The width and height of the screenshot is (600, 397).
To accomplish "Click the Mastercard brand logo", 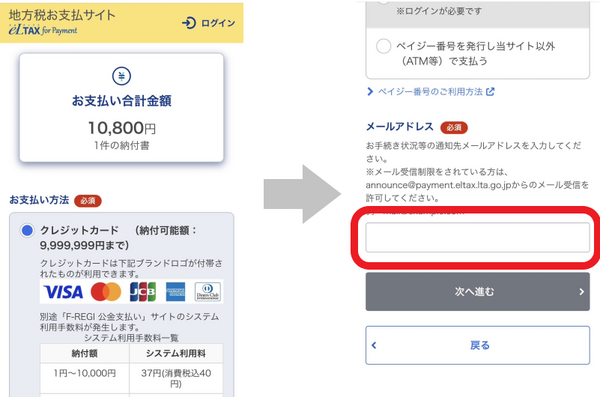I will tap(106, 292).
